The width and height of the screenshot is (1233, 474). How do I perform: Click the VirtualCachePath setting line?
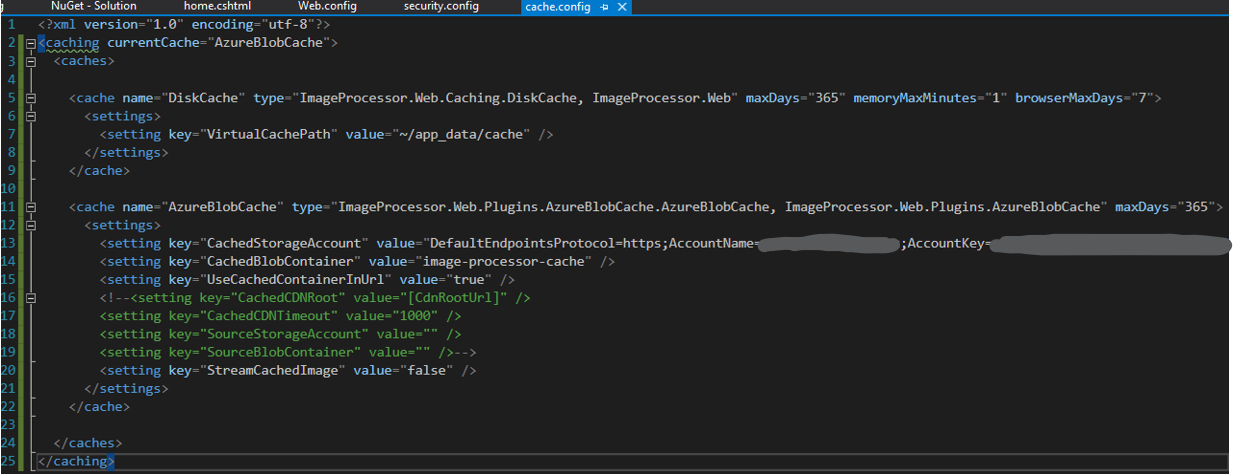pos(326,134)
